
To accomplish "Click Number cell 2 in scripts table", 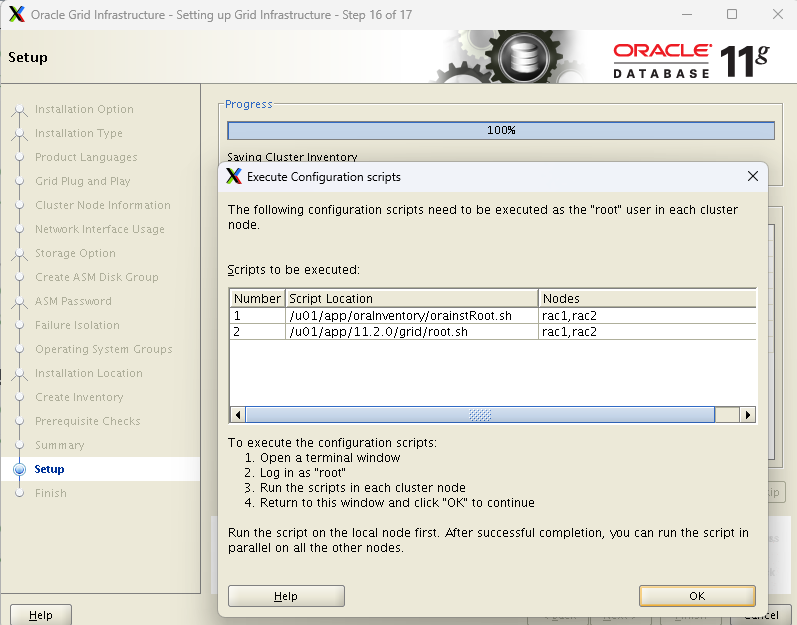I will 257,332.
